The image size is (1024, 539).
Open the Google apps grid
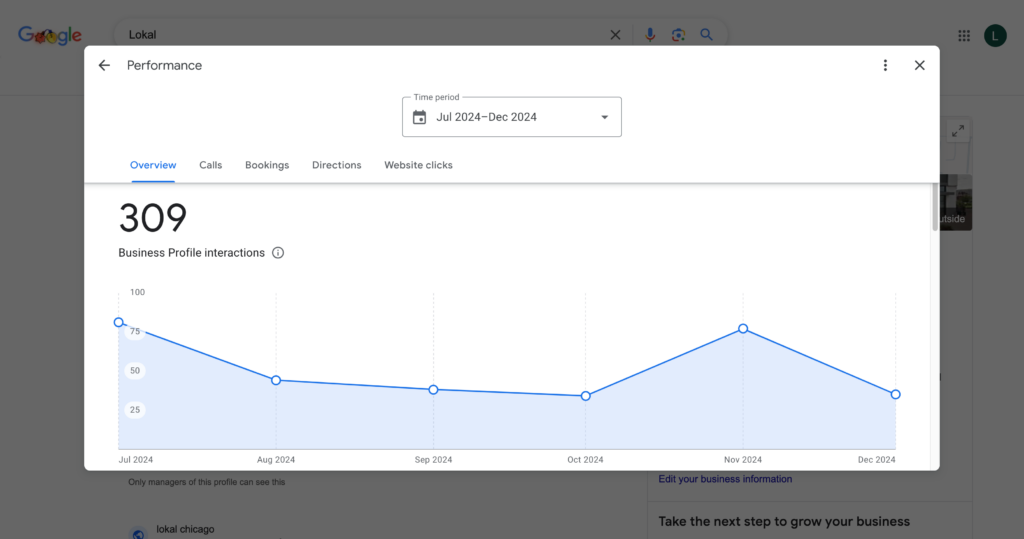point(964,35)
